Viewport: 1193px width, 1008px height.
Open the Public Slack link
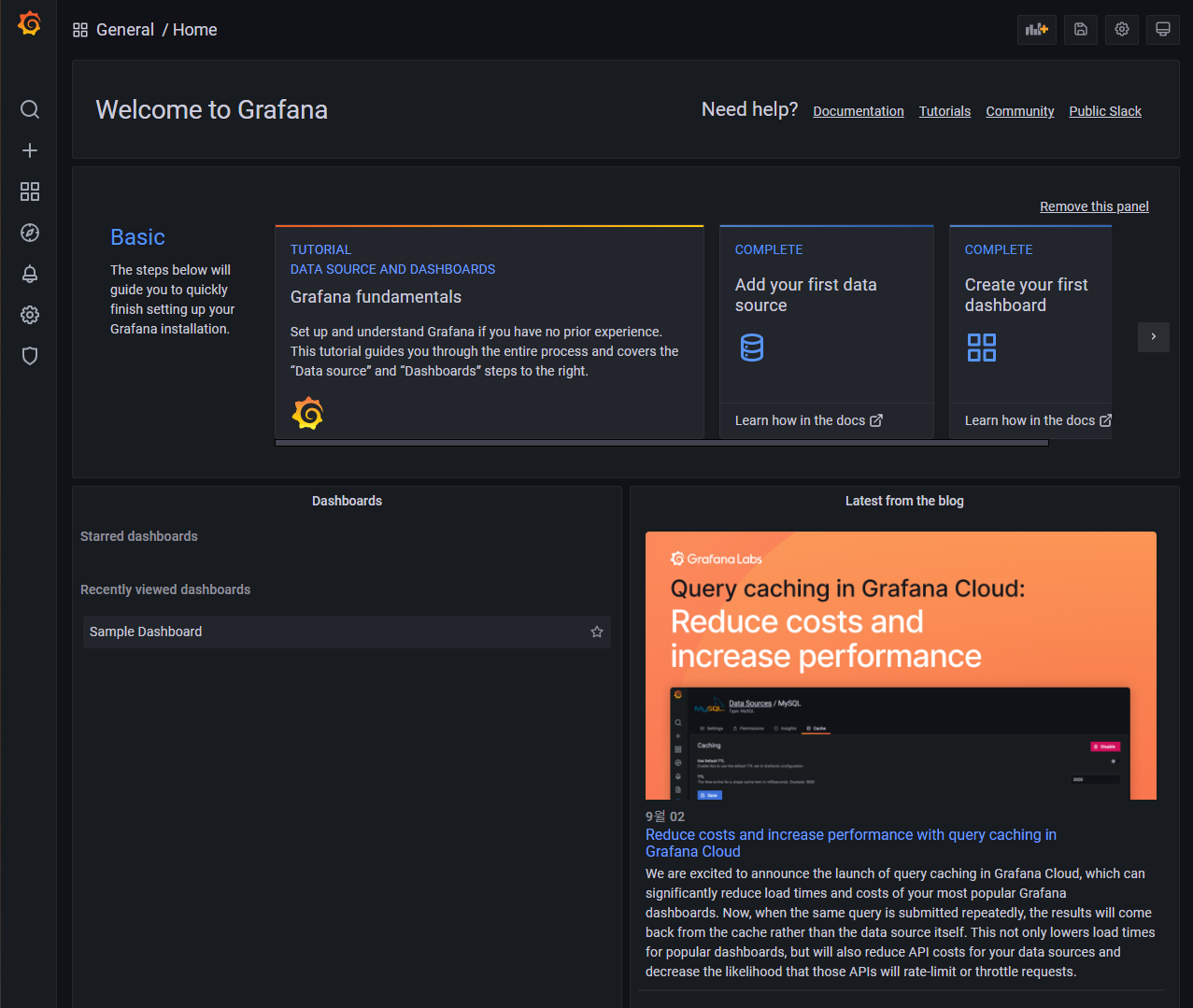1105,111
